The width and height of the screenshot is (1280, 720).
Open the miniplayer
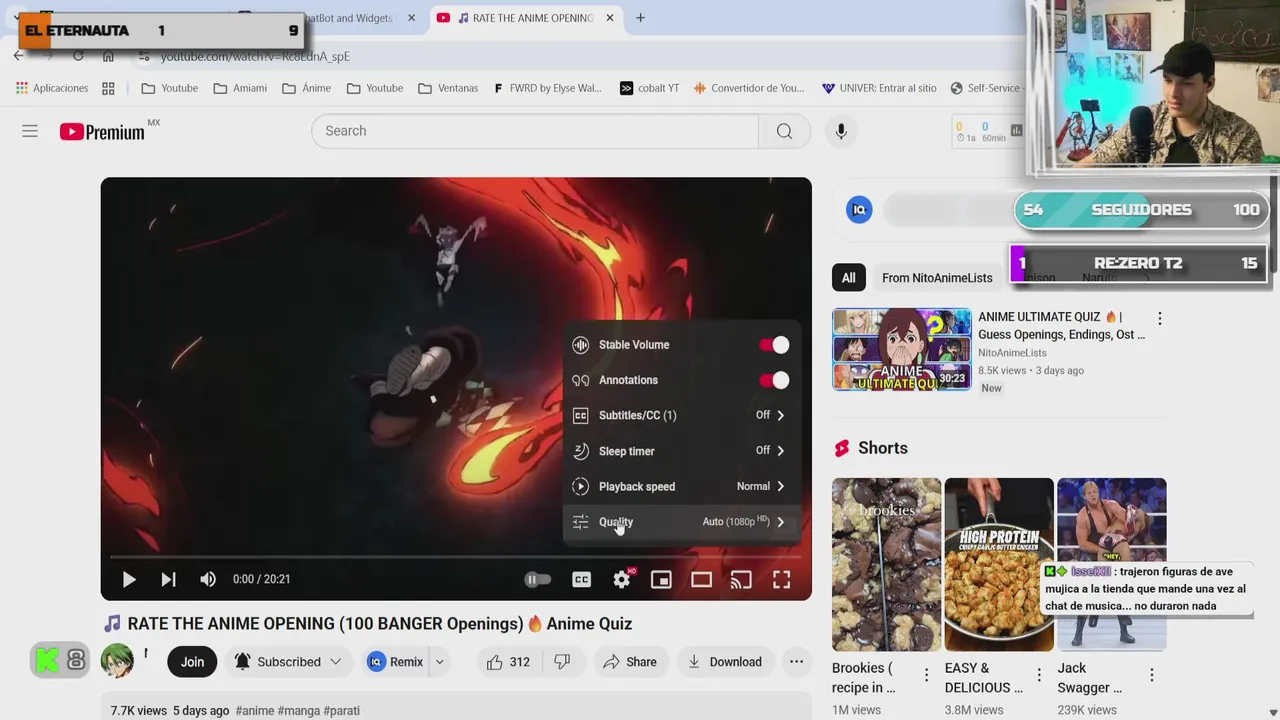pyautogui.click(x=661, y=579)
